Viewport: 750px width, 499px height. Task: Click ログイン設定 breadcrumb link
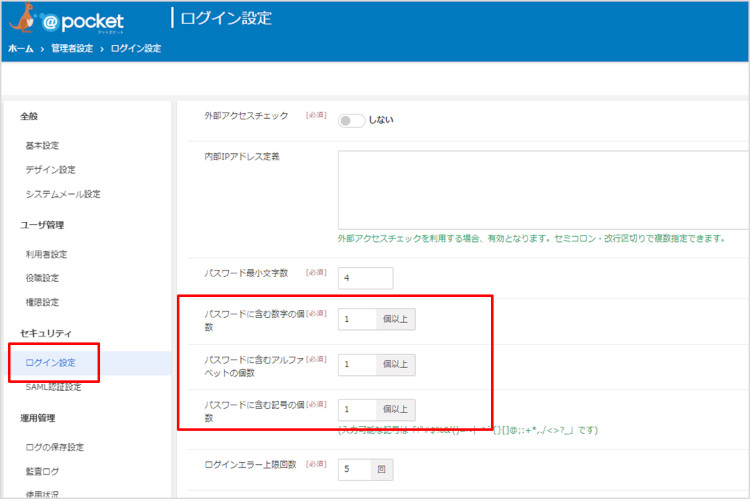click(136, 48)
